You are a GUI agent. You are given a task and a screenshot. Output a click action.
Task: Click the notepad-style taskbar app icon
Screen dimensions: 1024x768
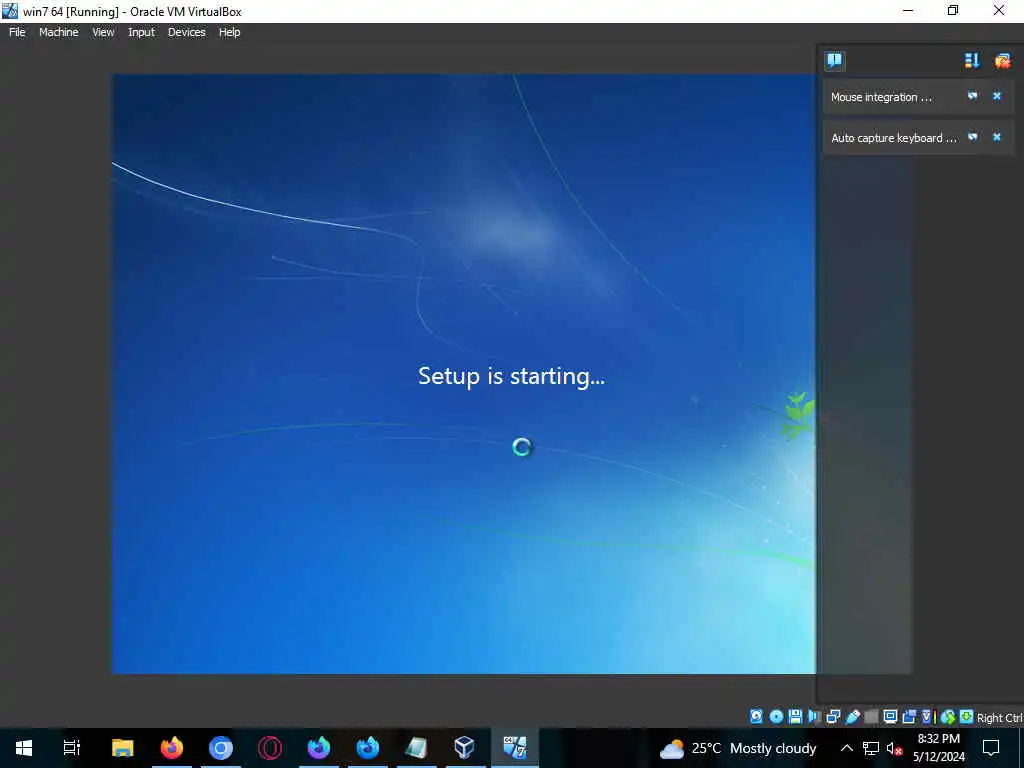pos(416,748)
